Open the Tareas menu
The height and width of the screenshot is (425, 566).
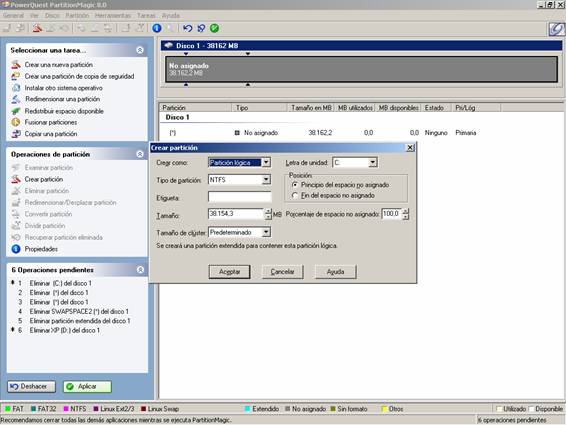coord(146,16)
